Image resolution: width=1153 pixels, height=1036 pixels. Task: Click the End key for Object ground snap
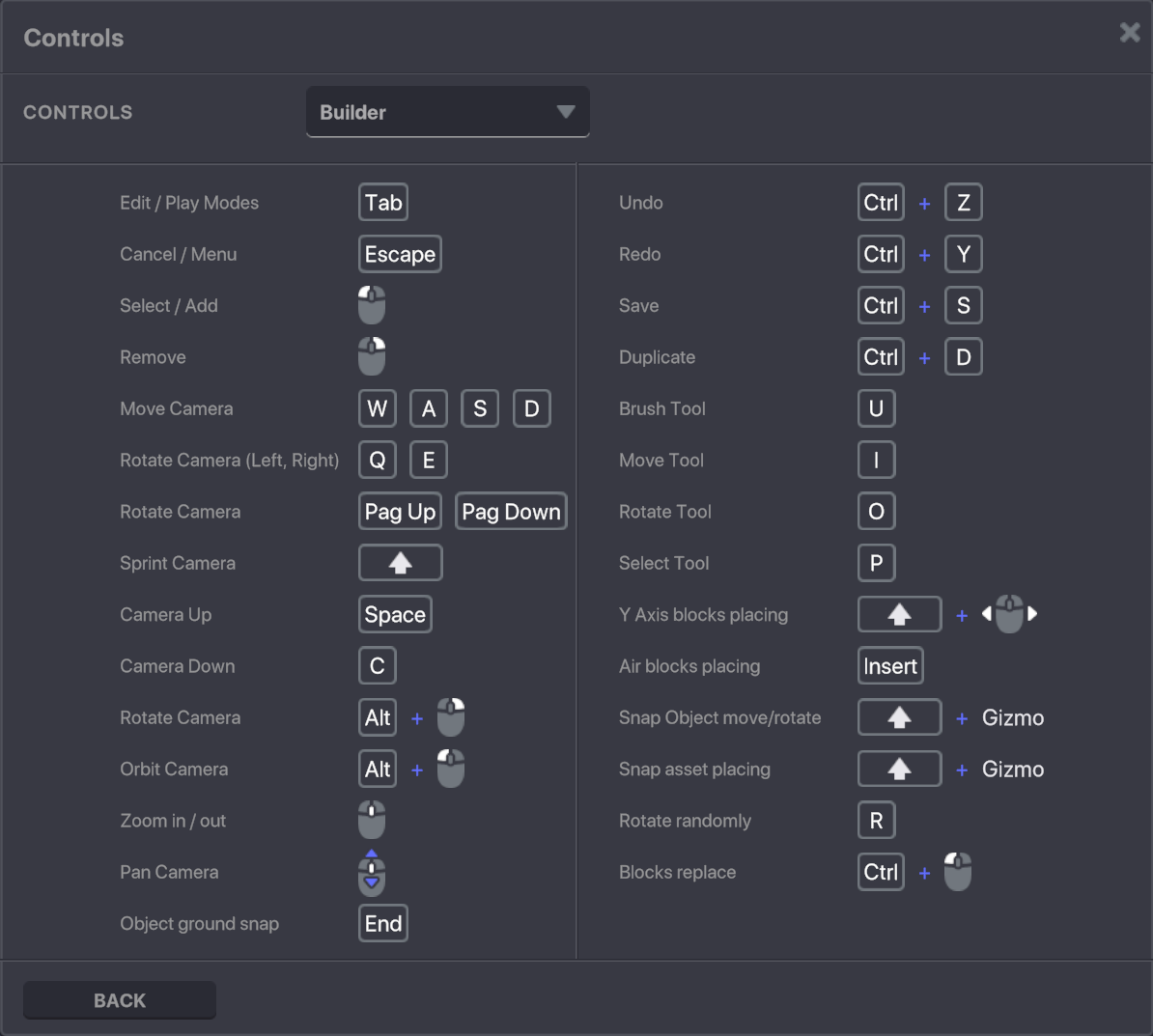point(383,923)
